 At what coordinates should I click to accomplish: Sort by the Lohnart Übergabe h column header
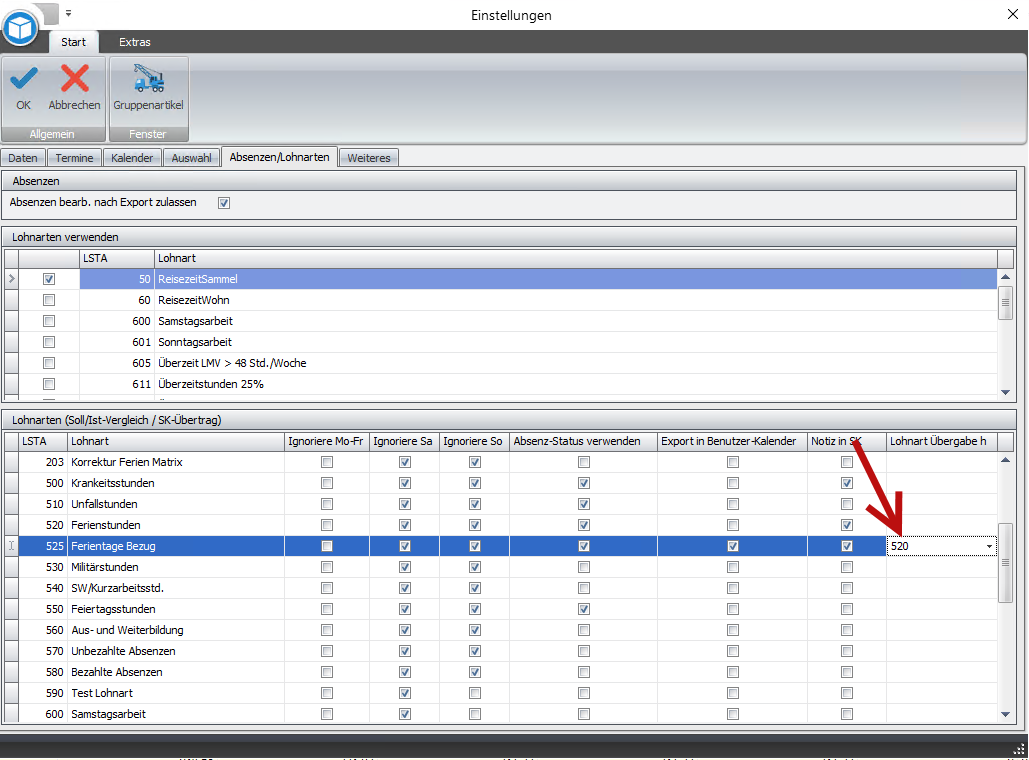pos(940,441)
